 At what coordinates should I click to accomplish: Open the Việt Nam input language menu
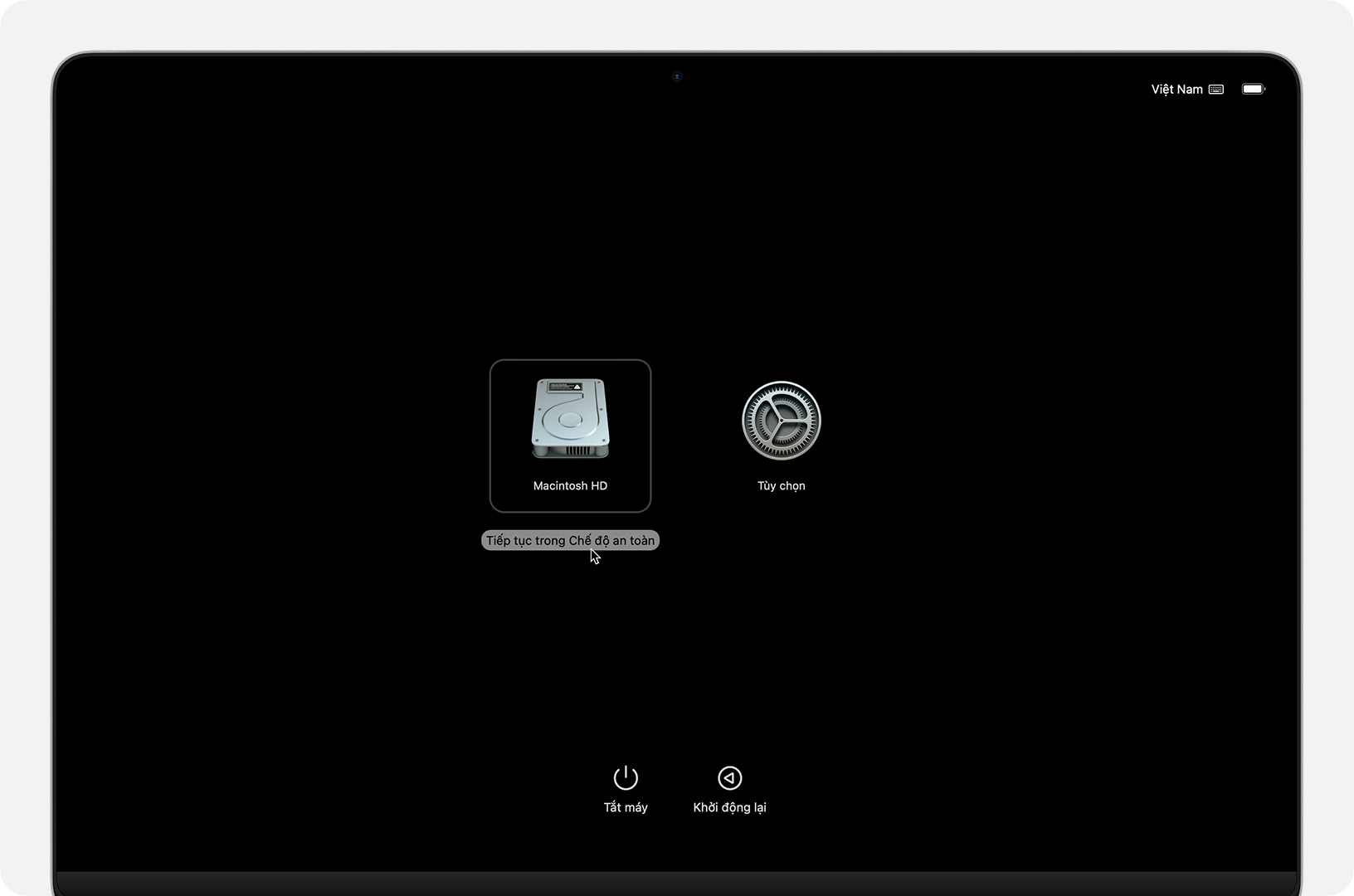(x=1176, y=89)
